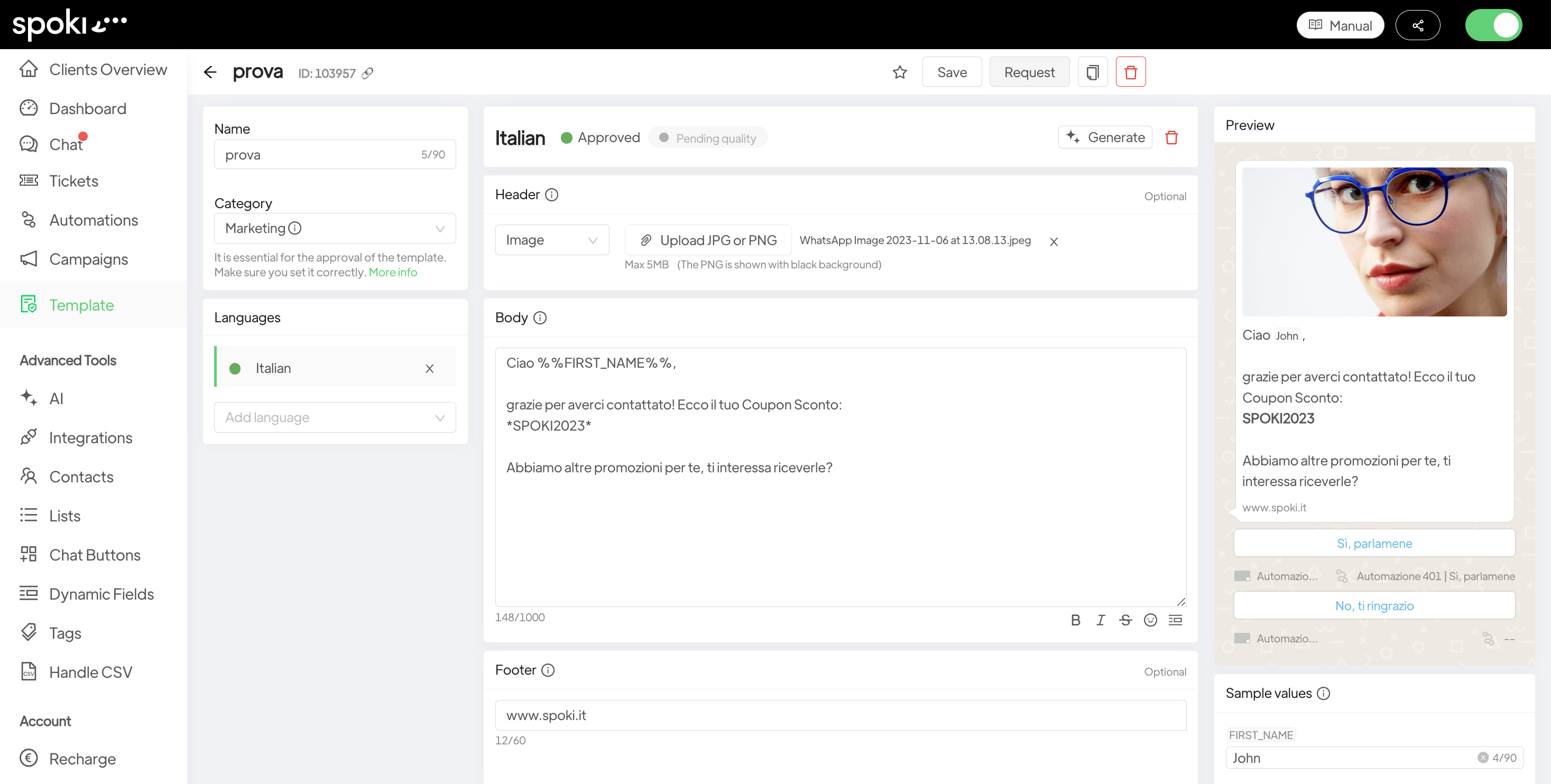Image resolution: width=1551 pixels, height=784 pixels.
Task: Remove the Italian language entry
Action: [429, 369]
